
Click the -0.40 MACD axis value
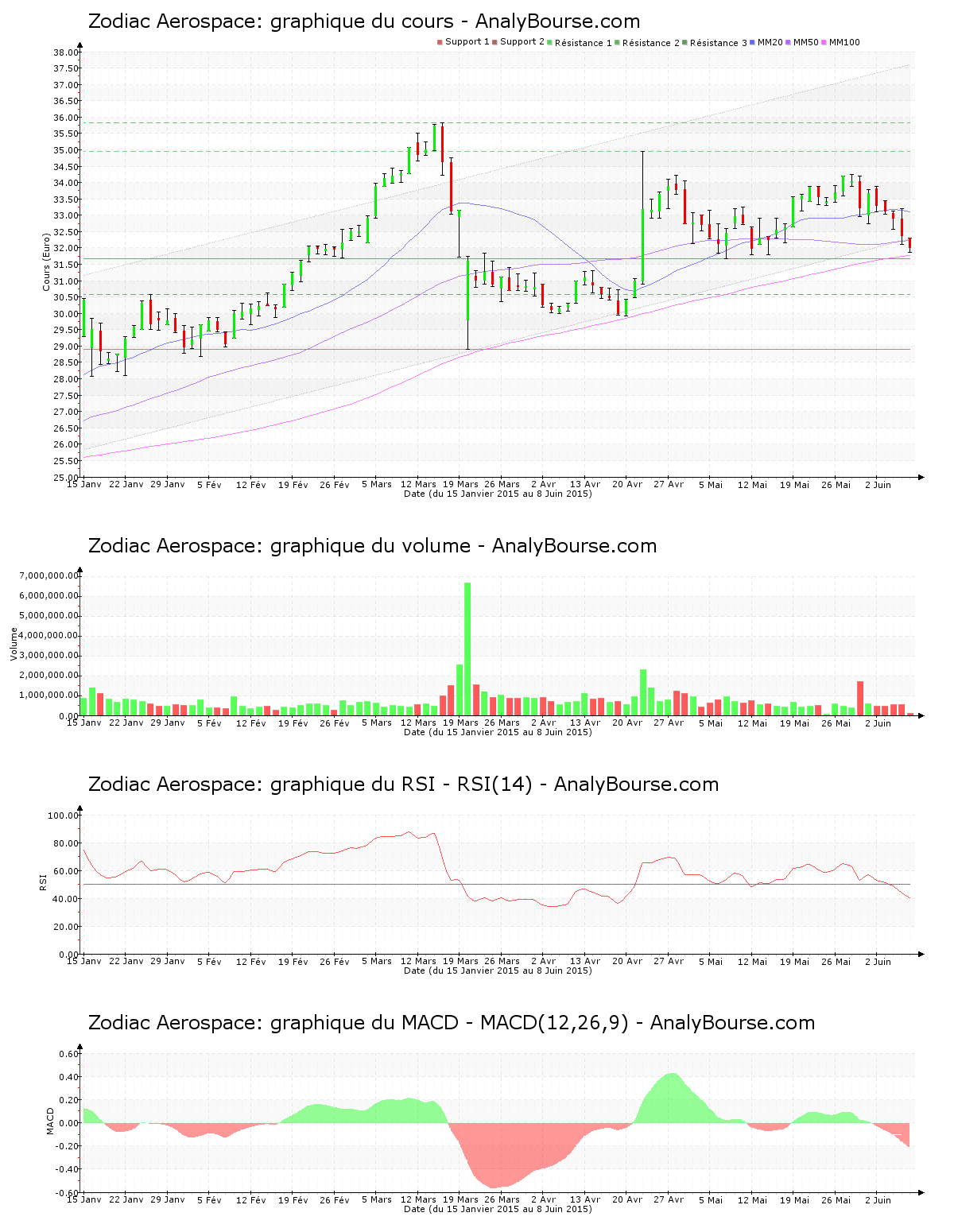click(x=68, y=1169)
